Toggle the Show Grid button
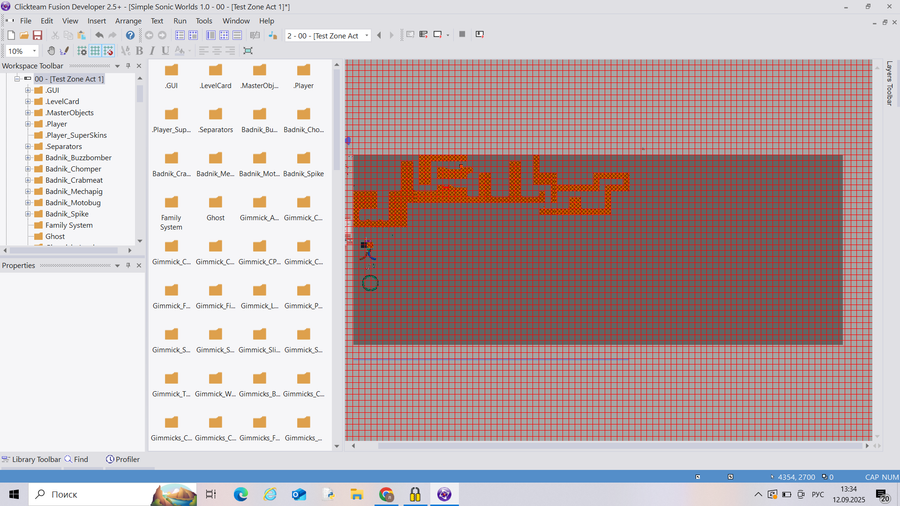The width and height of the screenshot is (900, 506). pos(95,51)
